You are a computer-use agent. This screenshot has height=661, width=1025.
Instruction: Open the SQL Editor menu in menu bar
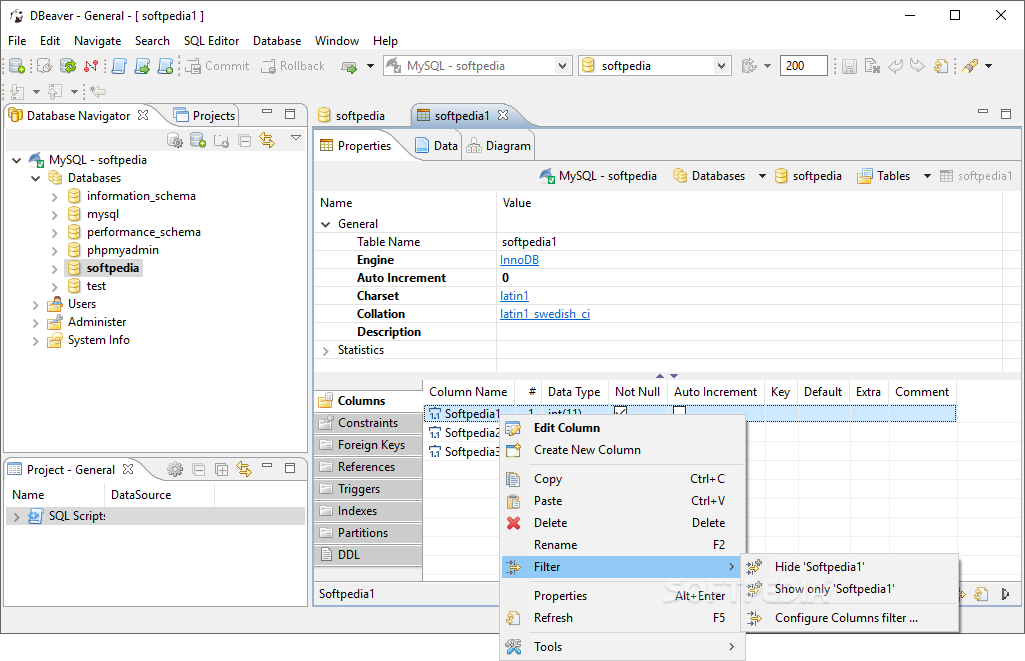tap(211, 41)
